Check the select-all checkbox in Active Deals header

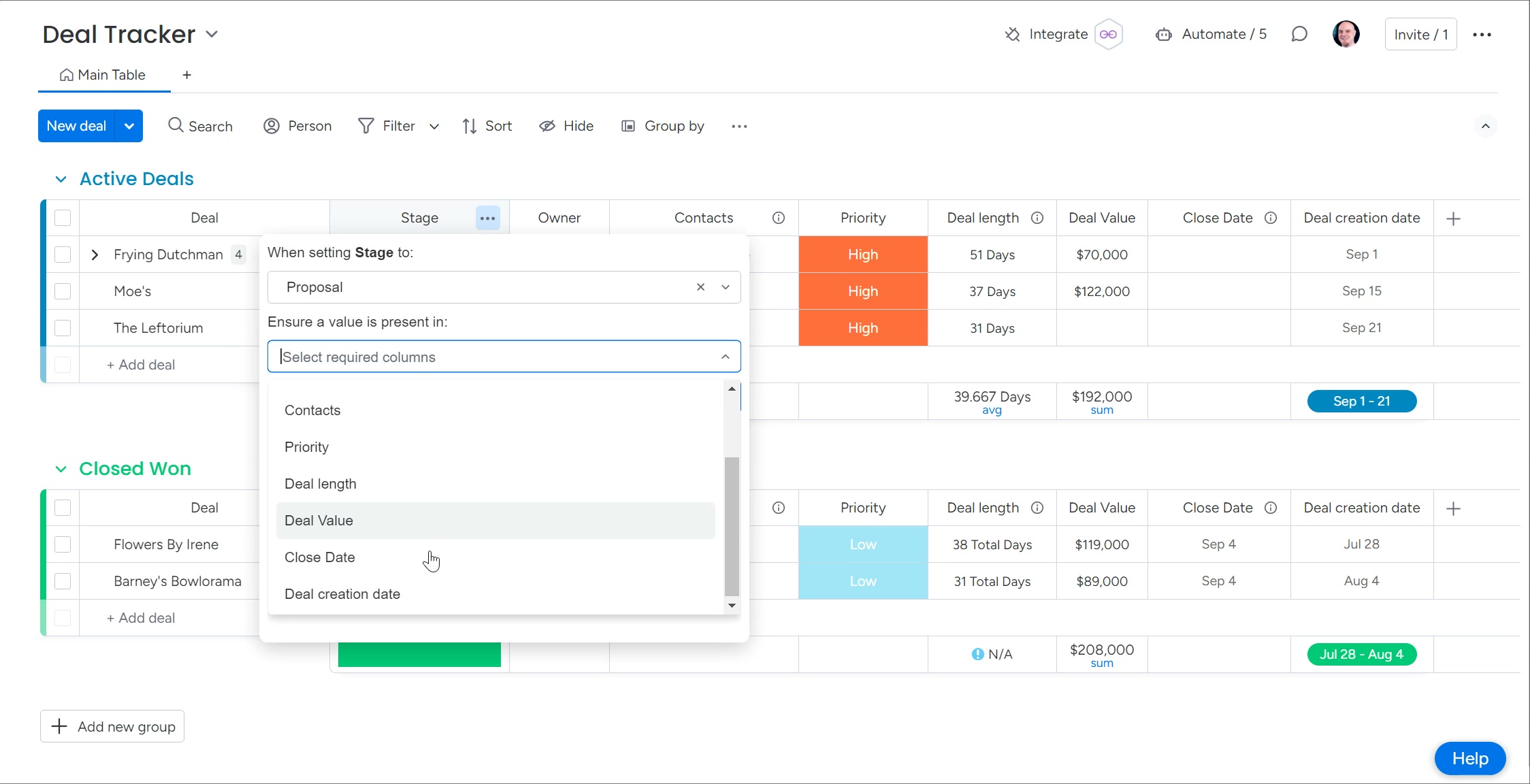click(63, 217)
